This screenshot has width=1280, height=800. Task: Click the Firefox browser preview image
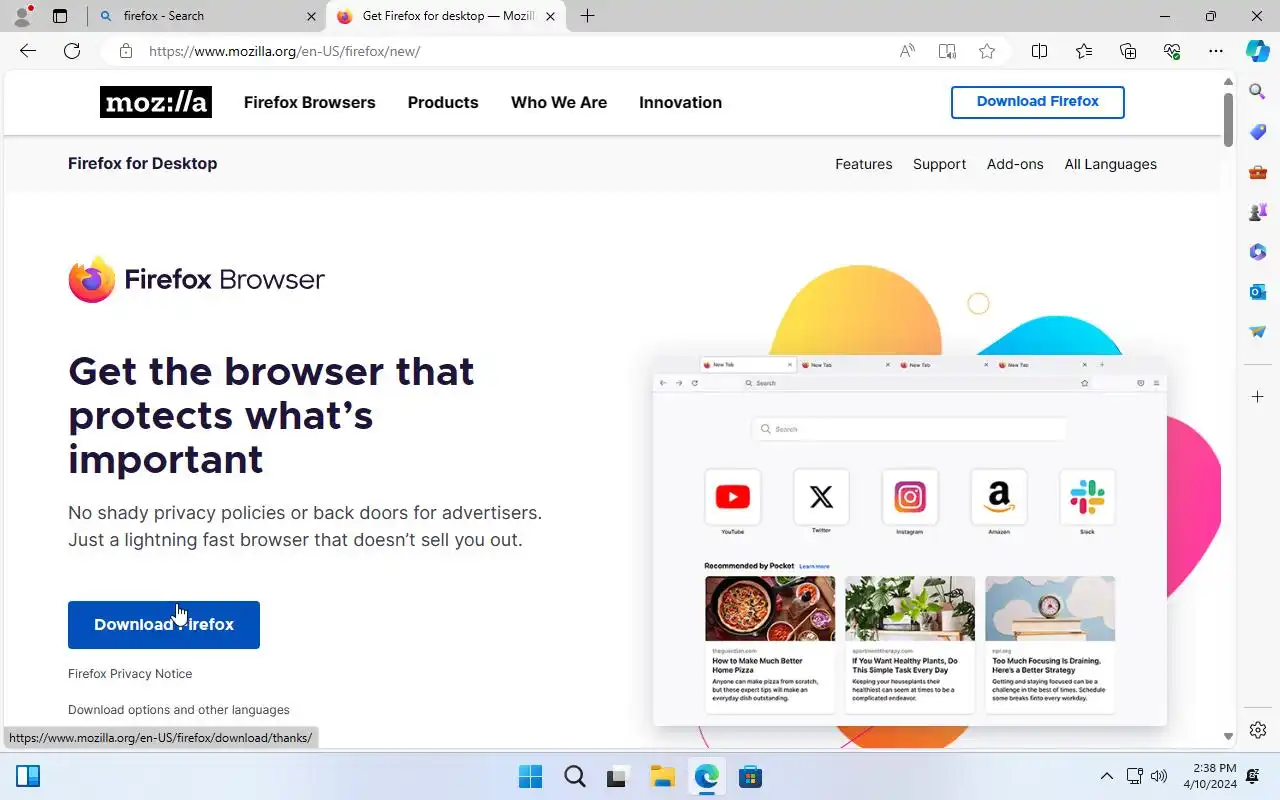pyautogui.click(x=910, y=540)
